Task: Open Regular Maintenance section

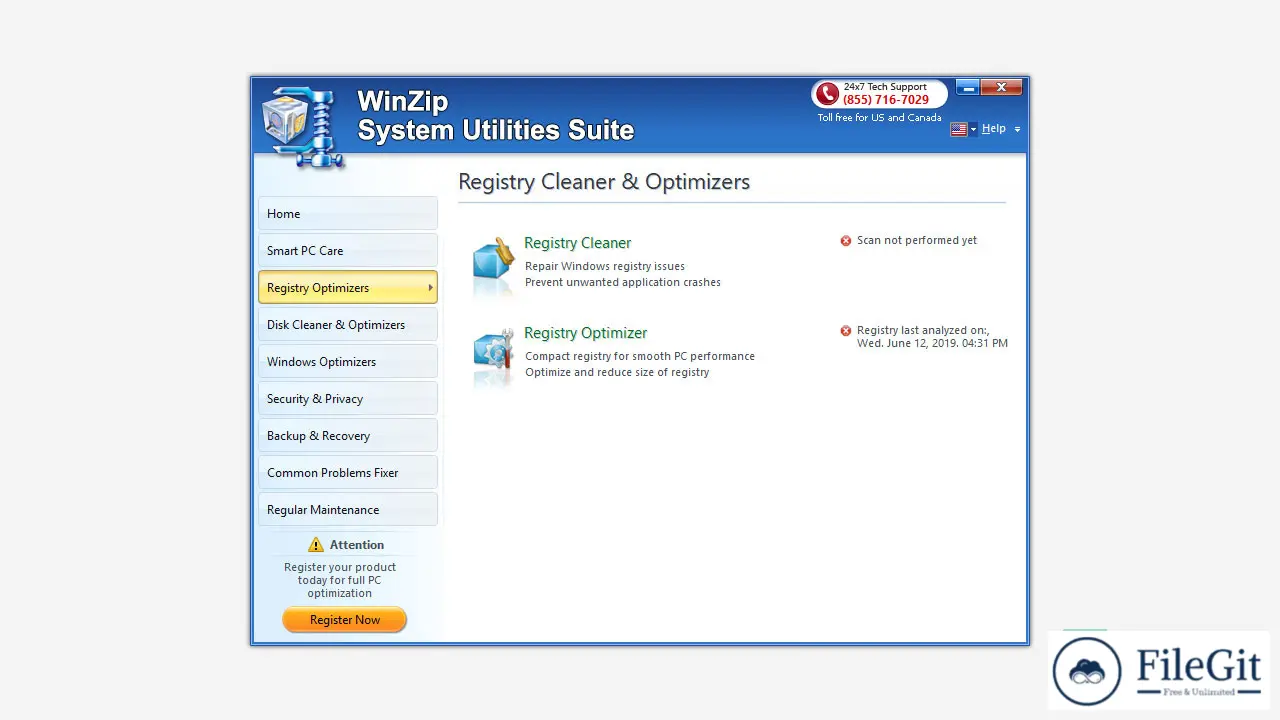Action: pyautogui.click(x=348, y=510)
